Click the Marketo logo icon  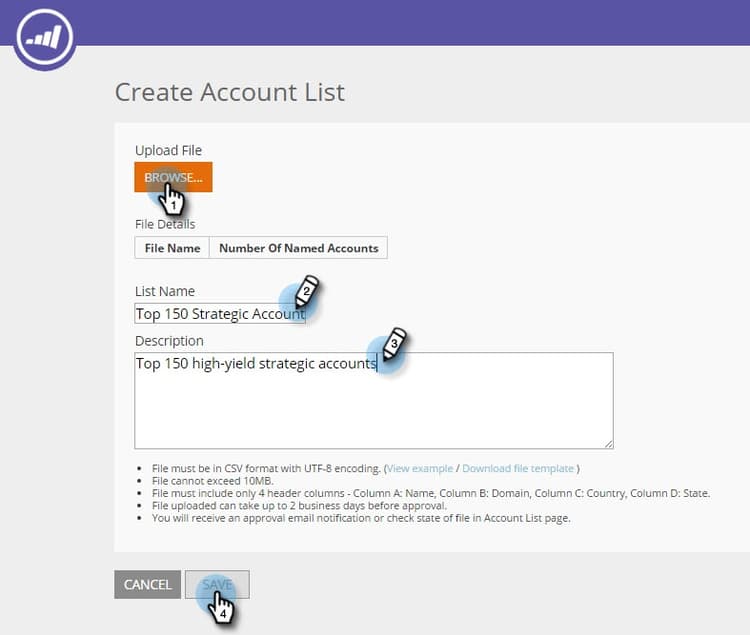pos(44,37)
